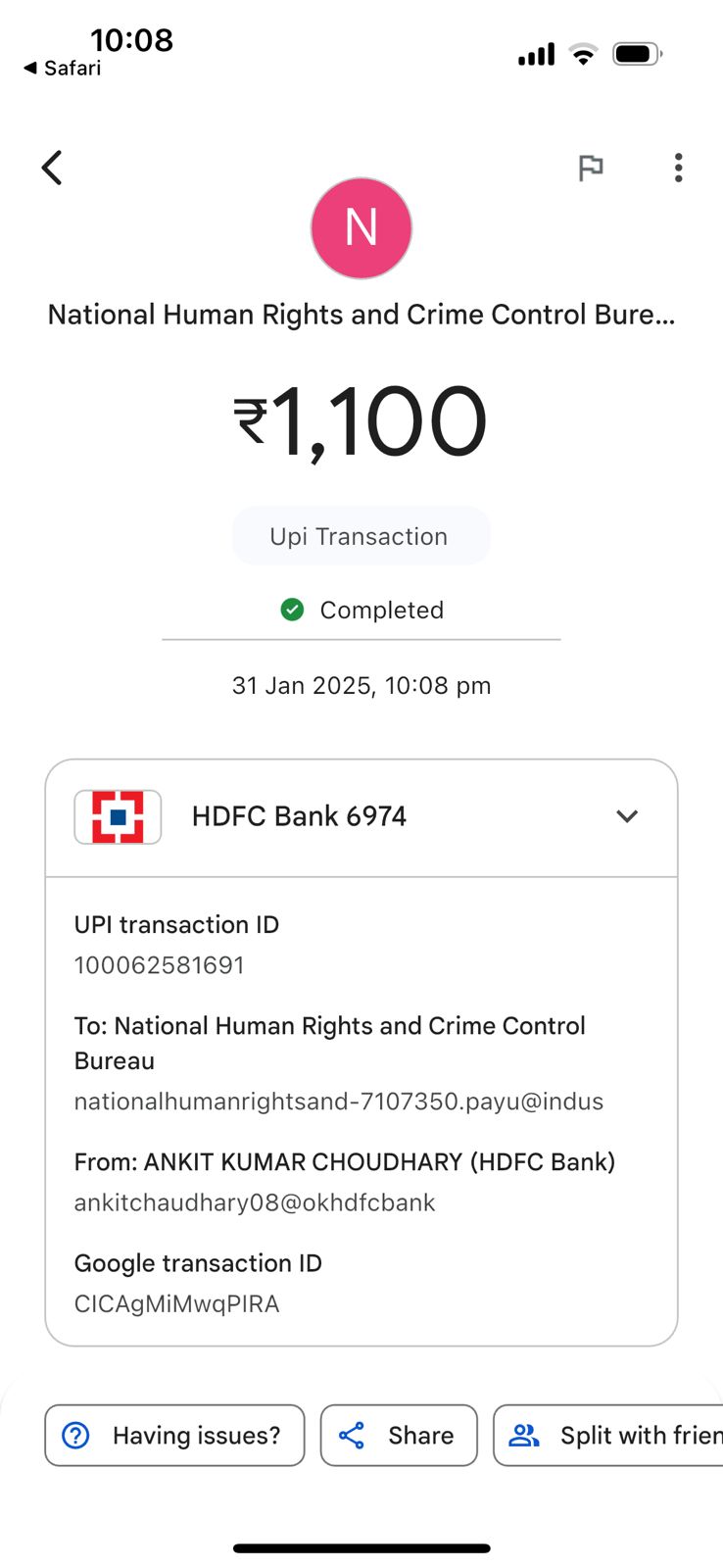Tap the Share button
Screen dimensions: 723x1568
[x=399, y=1436]
